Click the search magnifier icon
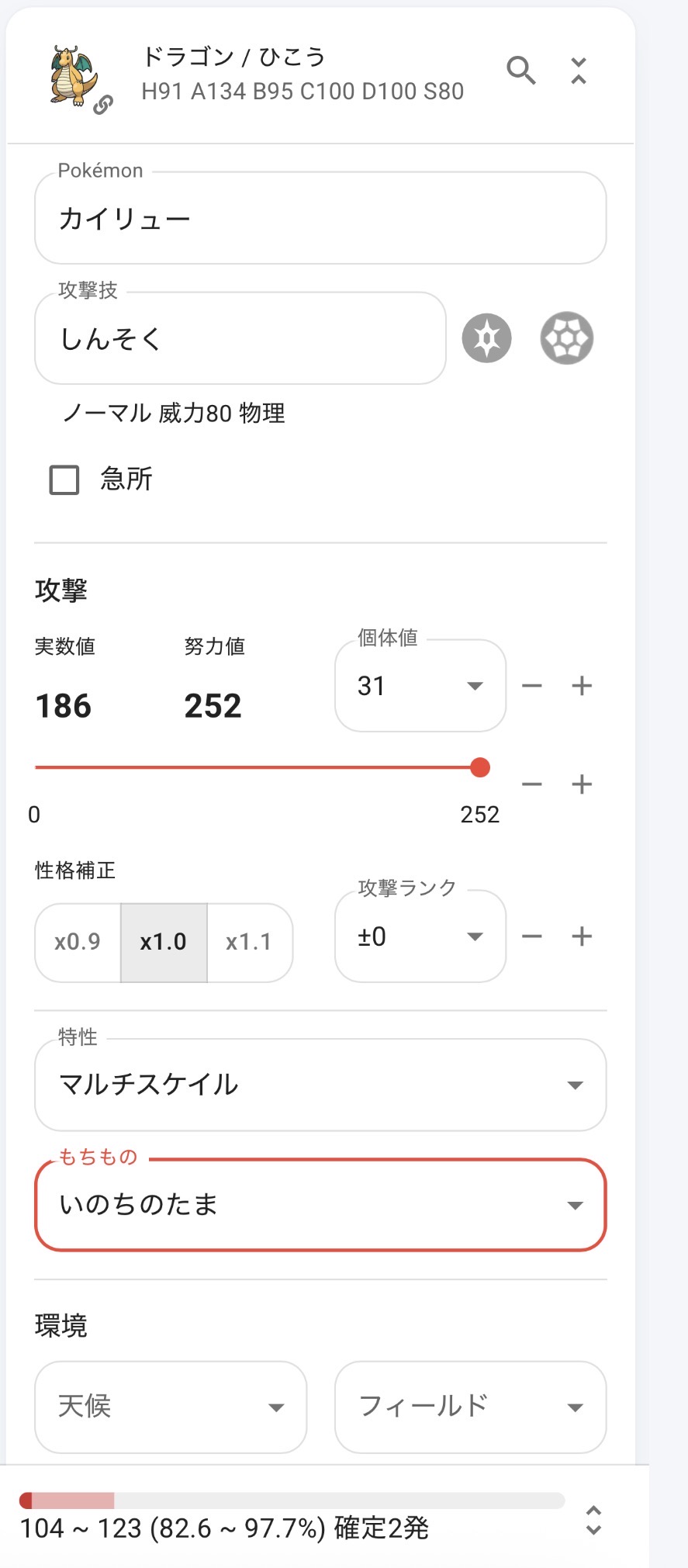Image resolution: width=688 pixels, height=1568 pixels. click(521, 71)
